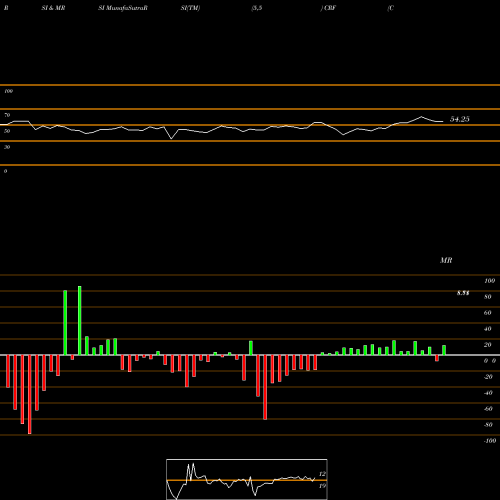Screen dimensions: 500x500
Task: Click the MR axis label 60
Action: (487, 313)
